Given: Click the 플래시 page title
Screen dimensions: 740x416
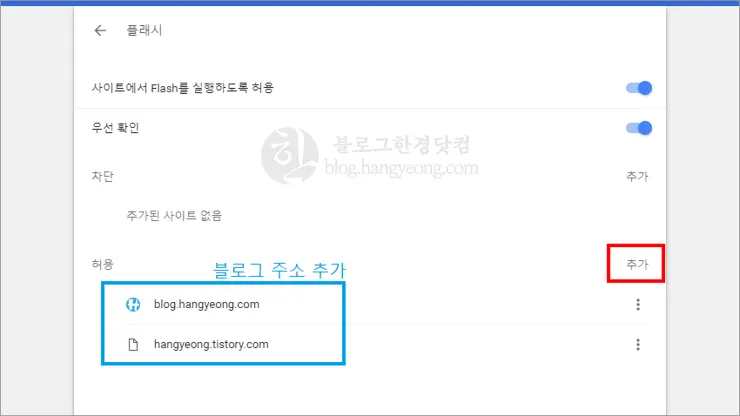Looking at the screenshot, I should (144, 30).
